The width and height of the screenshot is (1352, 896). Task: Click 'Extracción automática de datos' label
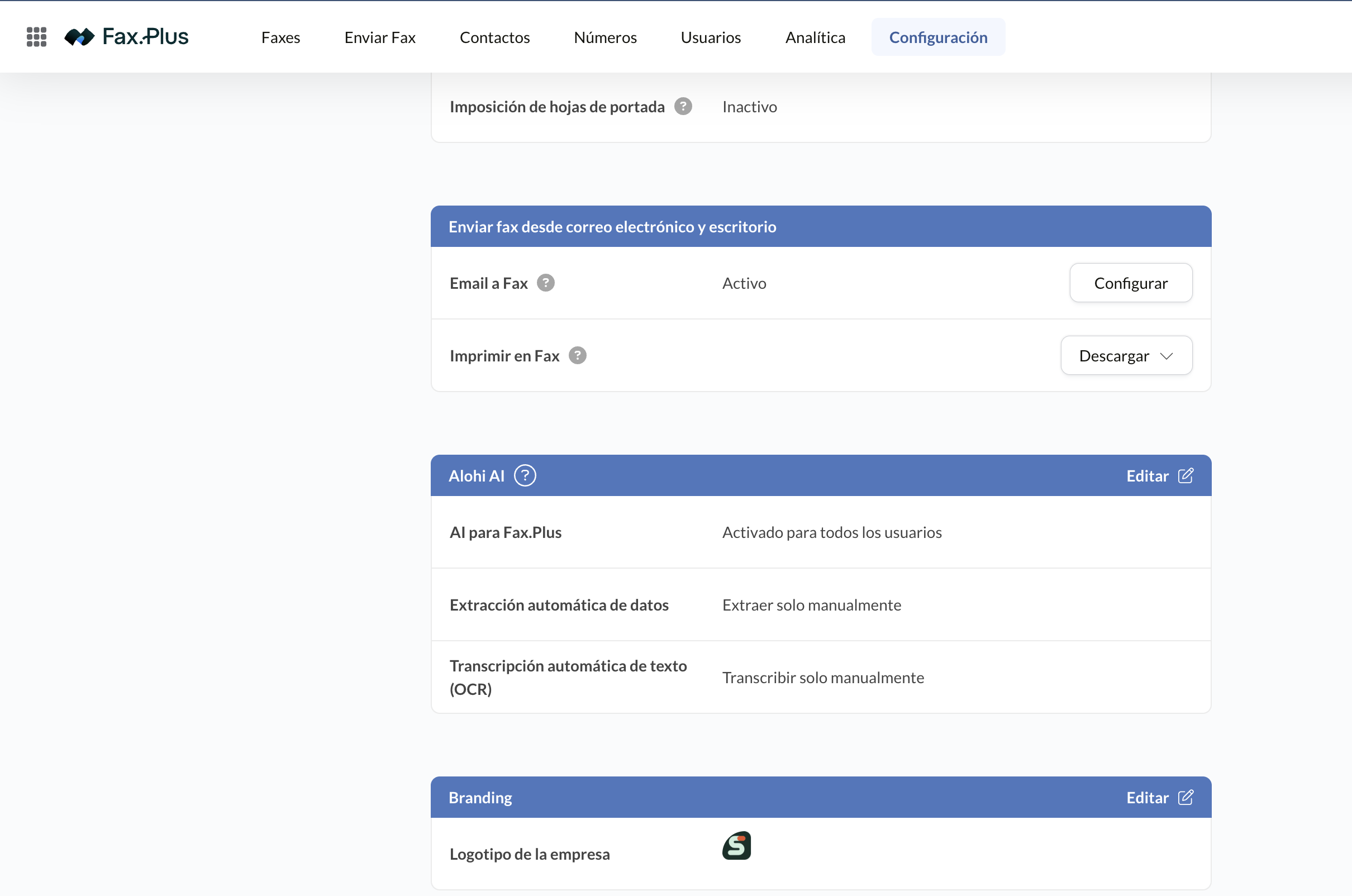(559, 605)
